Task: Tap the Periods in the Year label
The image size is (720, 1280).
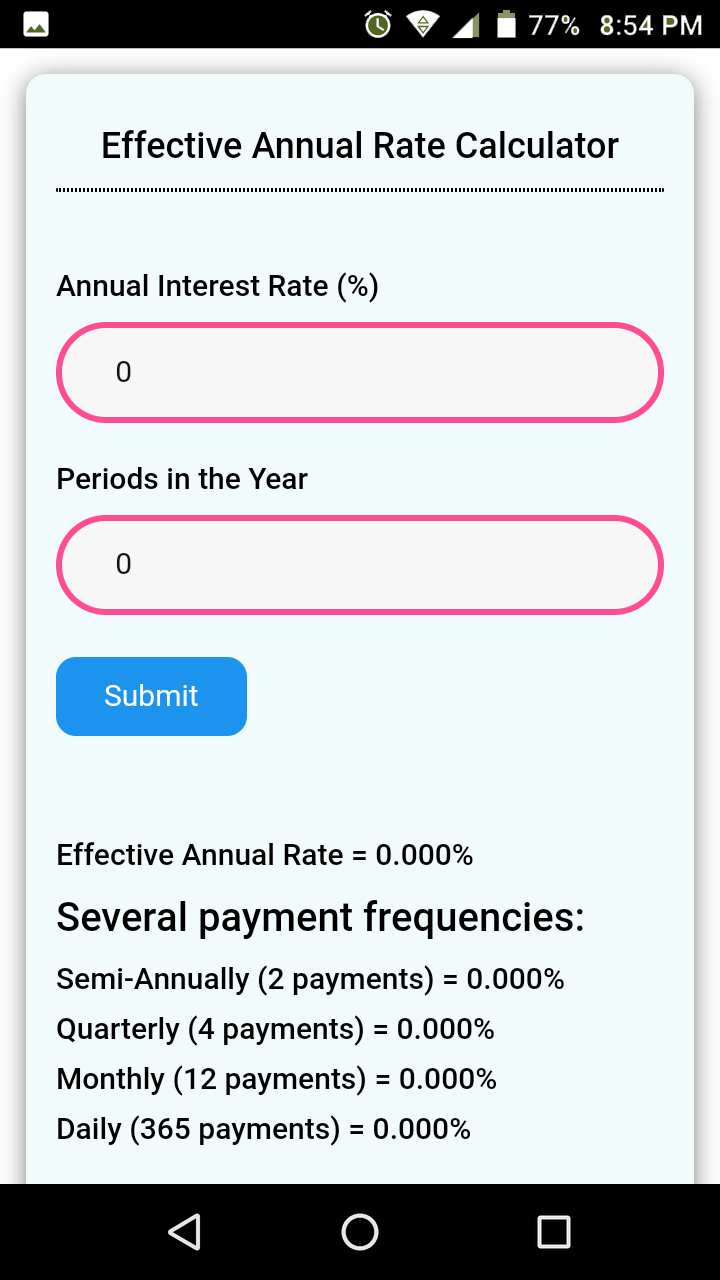Action: [182, 479]
